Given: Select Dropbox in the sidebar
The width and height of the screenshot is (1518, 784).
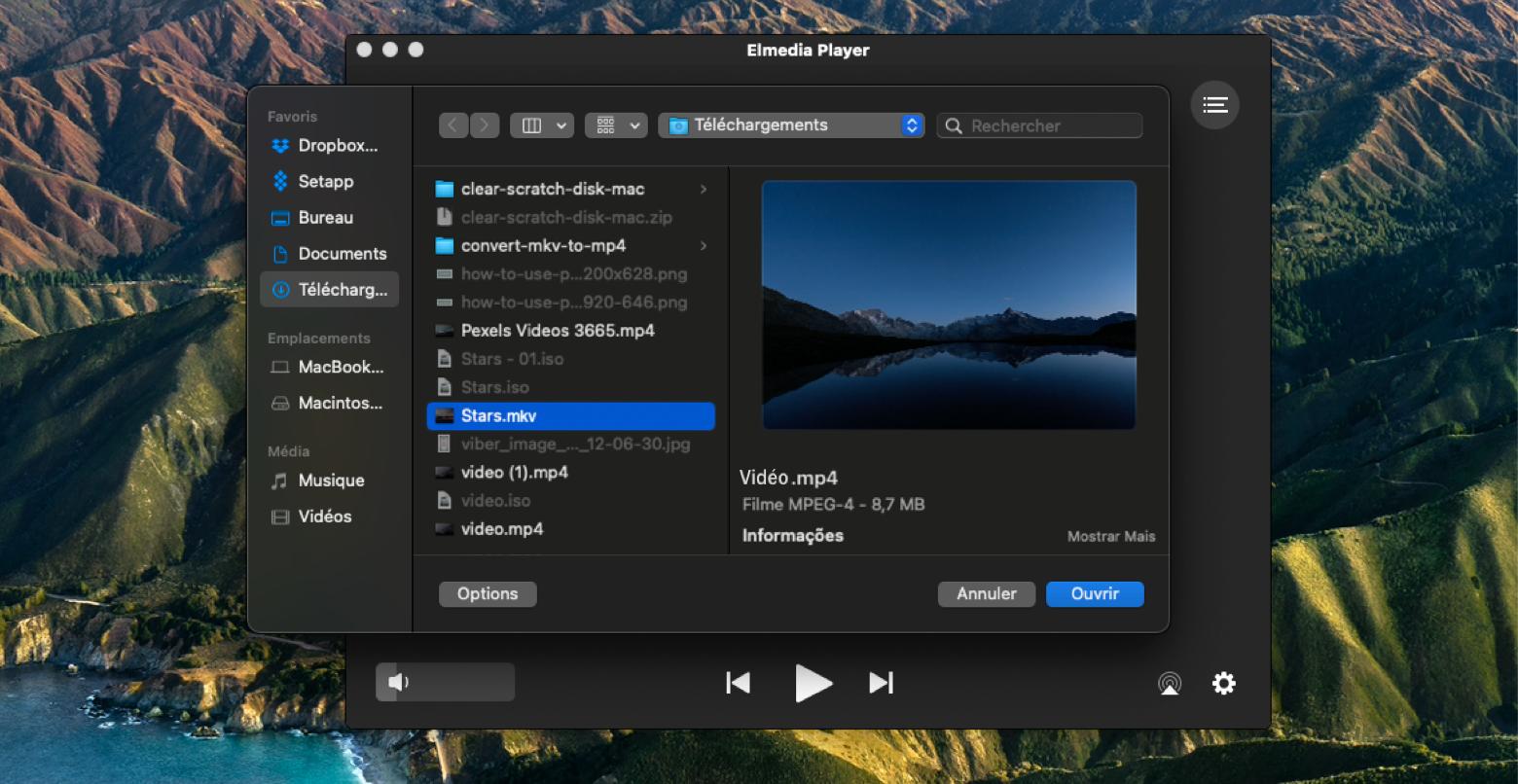Looking at the screenshot, I should point(329,146).
